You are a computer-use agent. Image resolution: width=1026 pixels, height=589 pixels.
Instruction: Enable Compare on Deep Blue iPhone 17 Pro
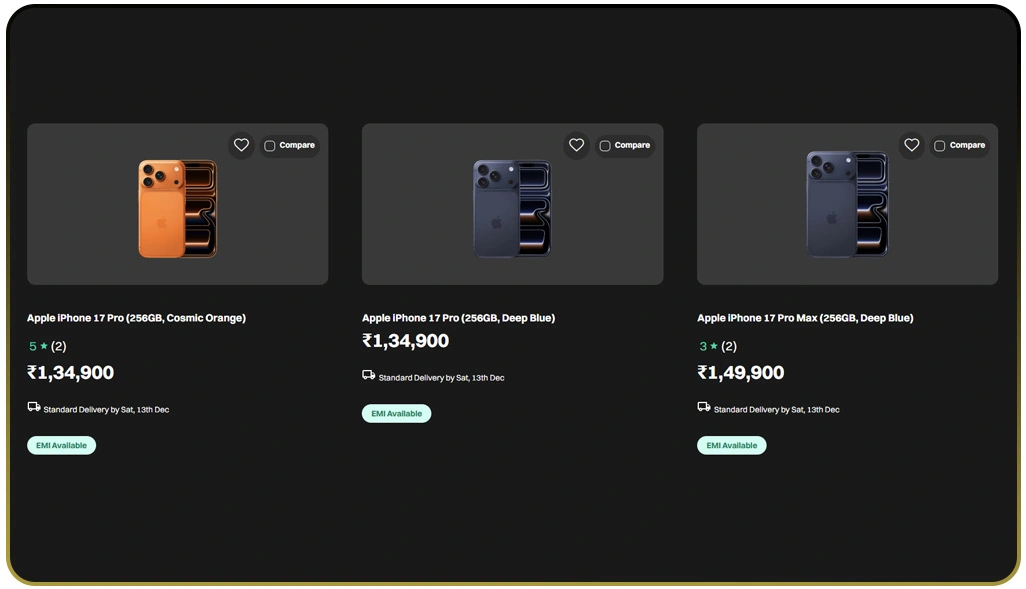tap(605, 146)
